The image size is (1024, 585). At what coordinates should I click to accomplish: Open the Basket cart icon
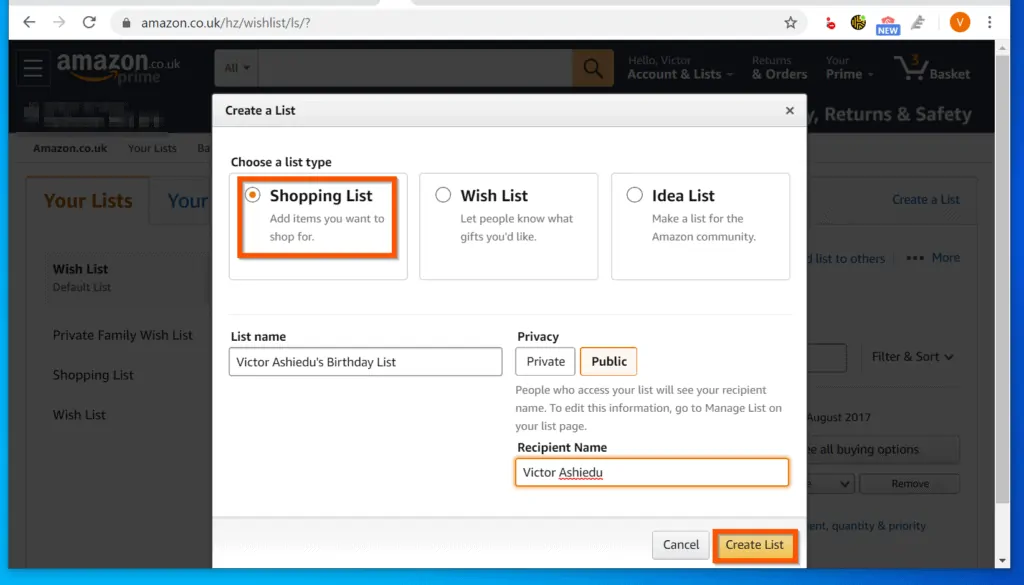(x=931, y=68)
